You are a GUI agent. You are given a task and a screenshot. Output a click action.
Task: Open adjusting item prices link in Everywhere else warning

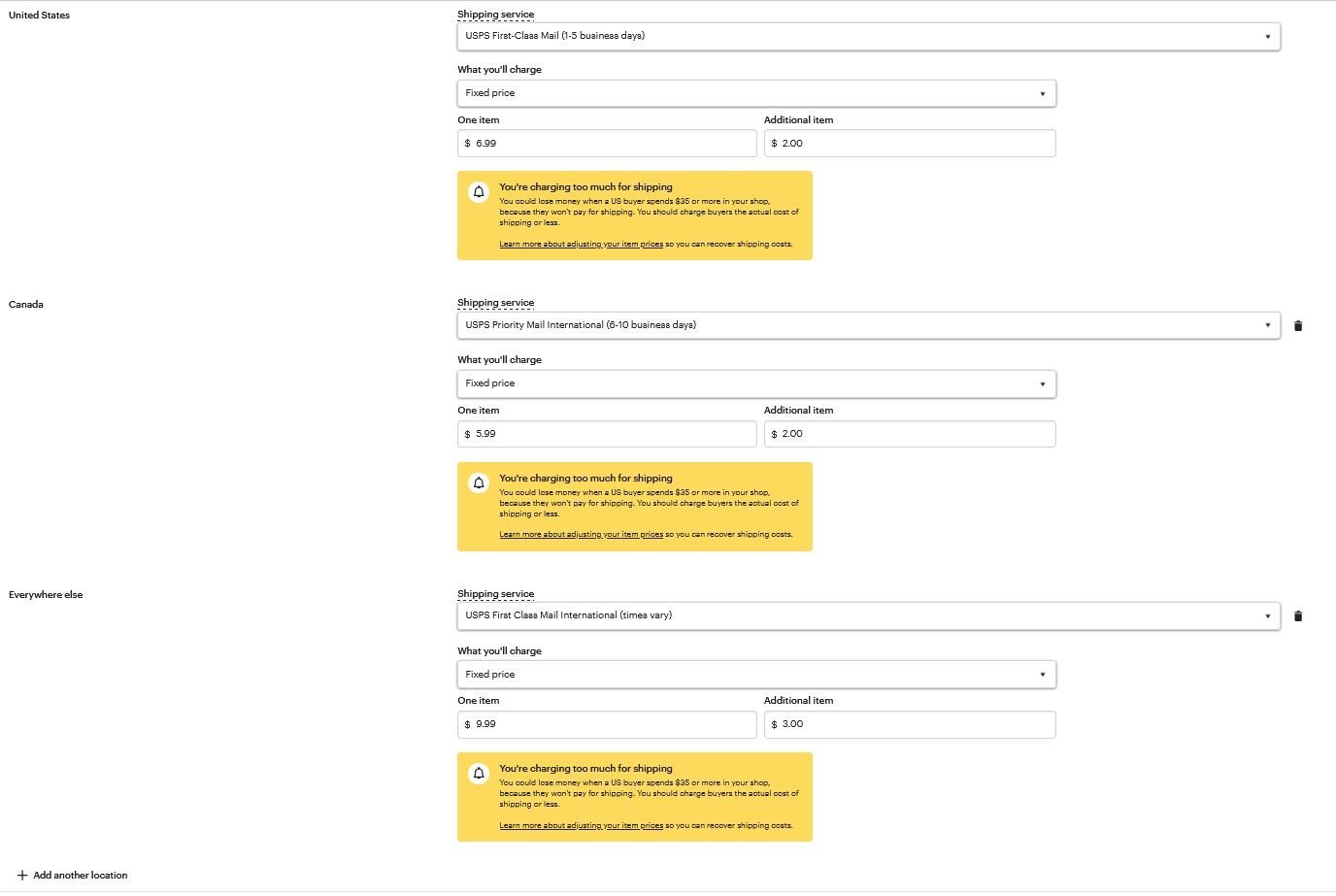point(581,826)
